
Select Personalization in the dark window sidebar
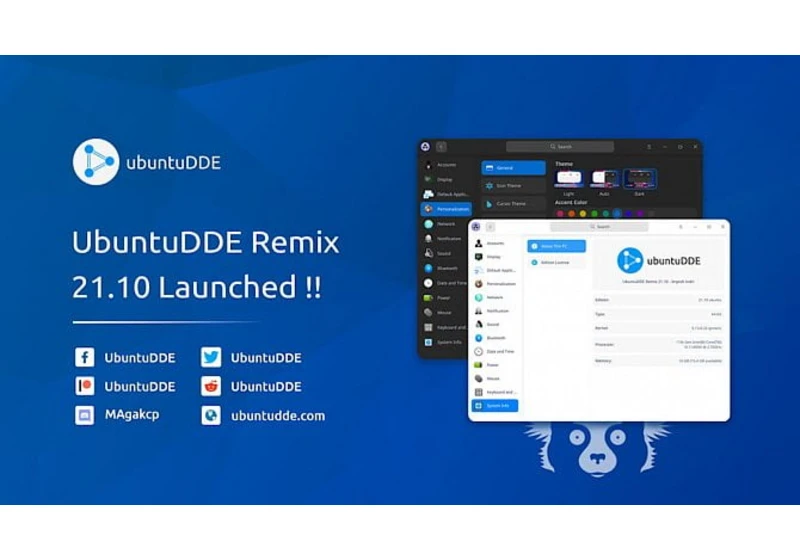point(446,209)
